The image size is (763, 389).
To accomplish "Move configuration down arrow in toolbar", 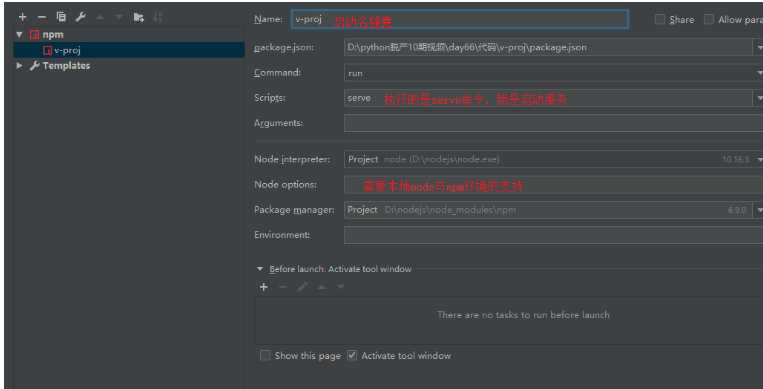I will 119,18.
